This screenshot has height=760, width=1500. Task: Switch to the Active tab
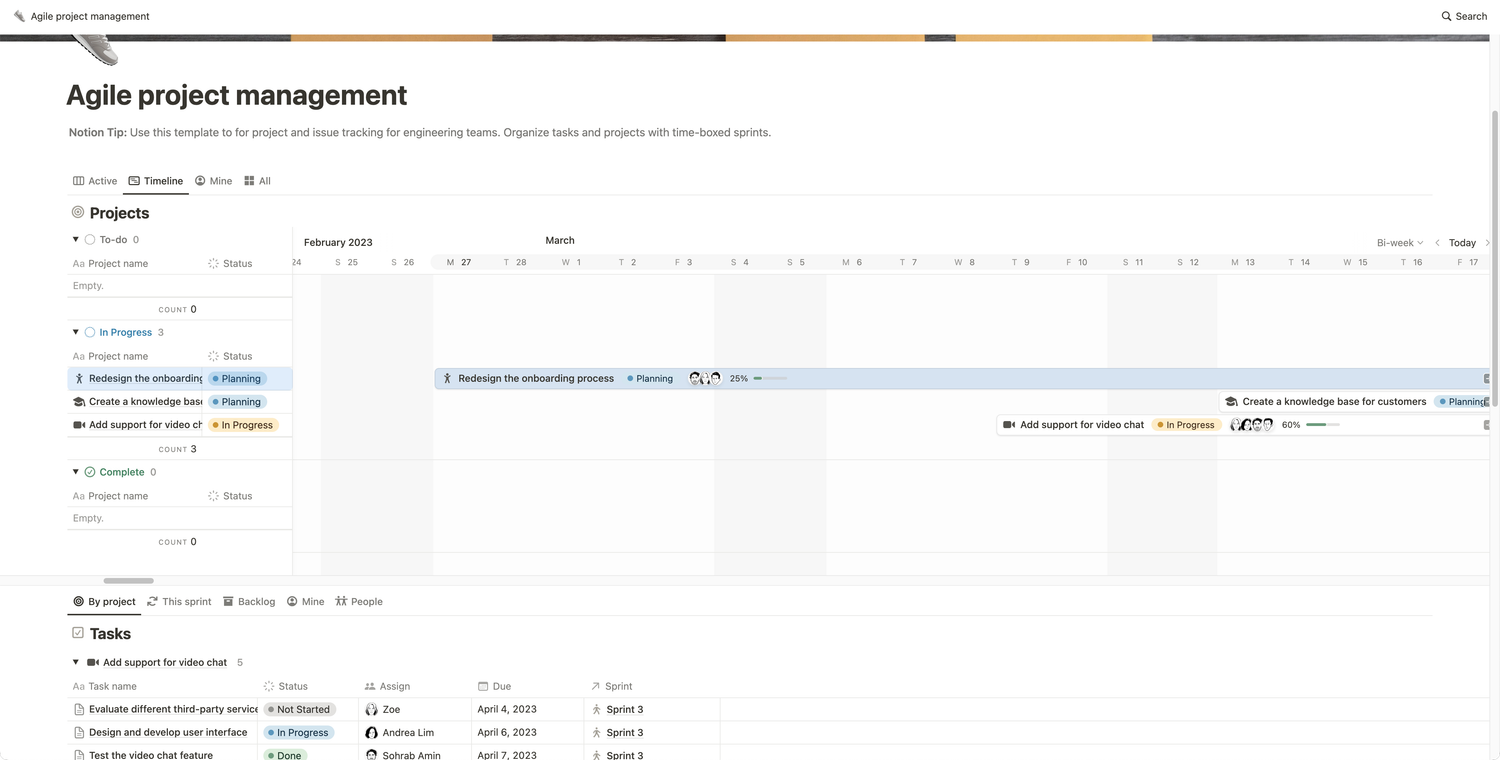(x=95, y=181)
